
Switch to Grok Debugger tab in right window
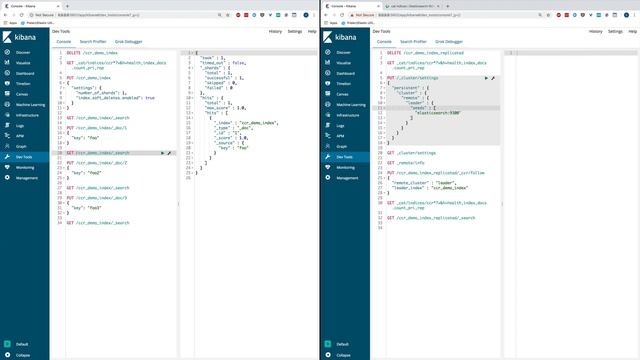tap(449, 42)
